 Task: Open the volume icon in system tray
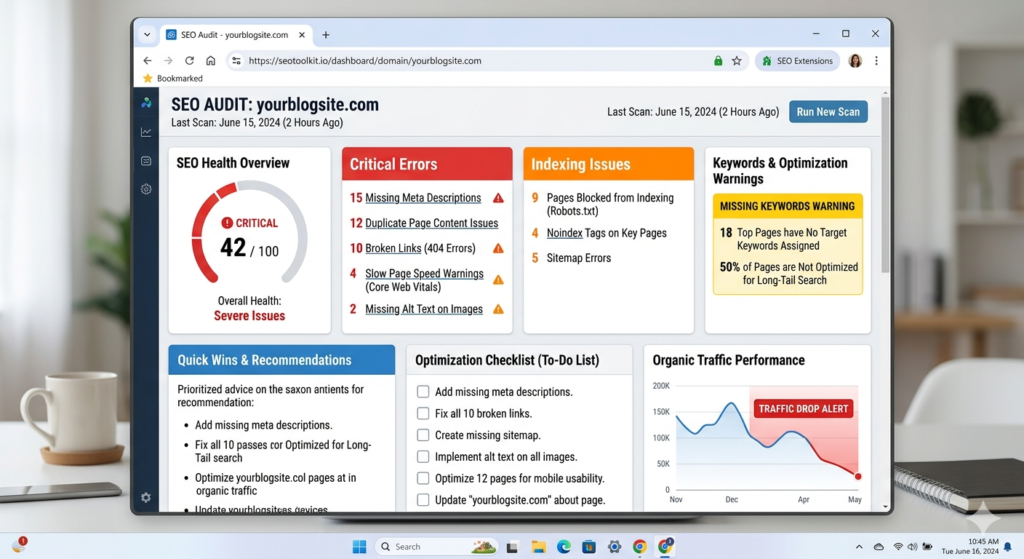[x=912, y=547]
